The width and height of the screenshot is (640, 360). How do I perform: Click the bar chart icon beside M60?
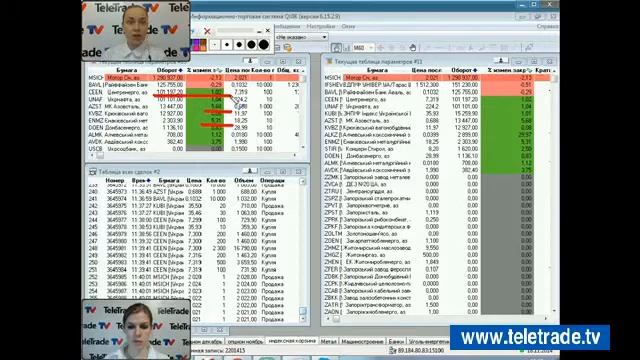pyautogui.click(x=347, y=48)
